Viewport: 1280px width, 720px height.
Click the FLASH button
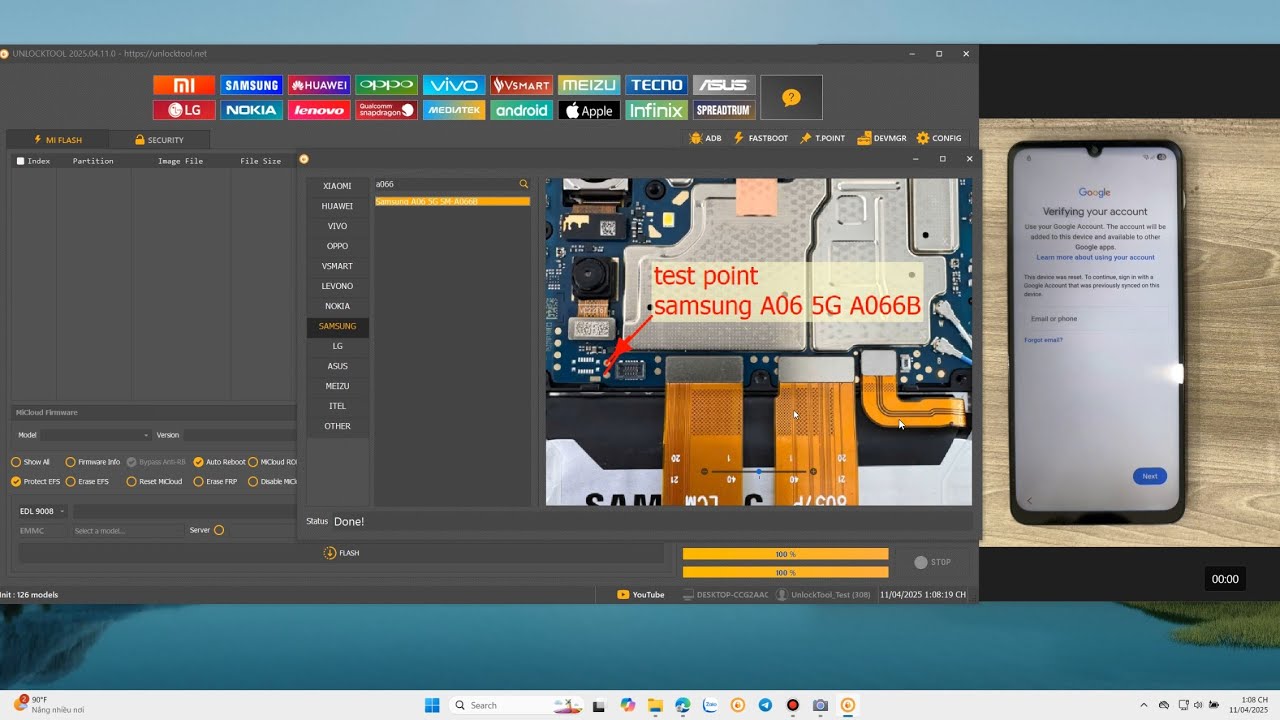coord(341,553)
